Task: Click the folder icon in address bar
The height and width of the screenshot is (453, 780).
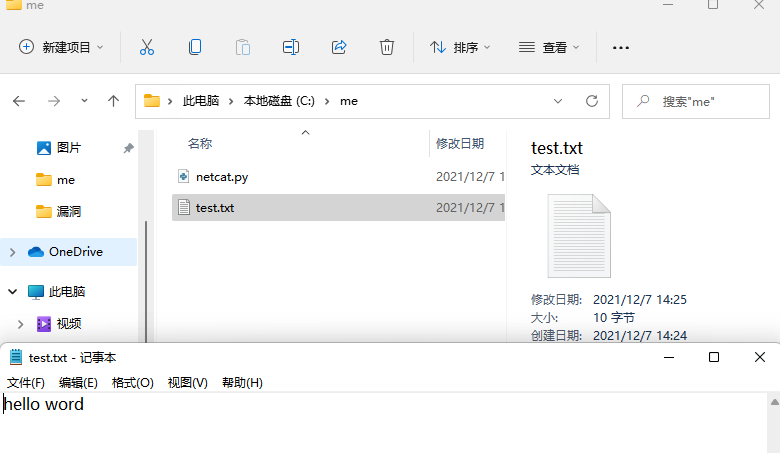Action: pos(152,101)
